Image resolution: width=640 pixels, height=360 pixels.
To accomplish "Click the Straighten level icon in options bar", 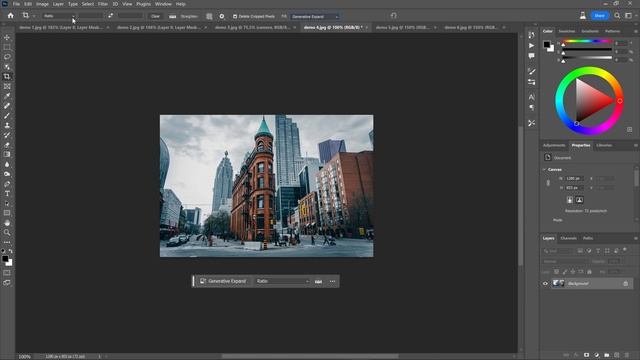I will point(173,16).
